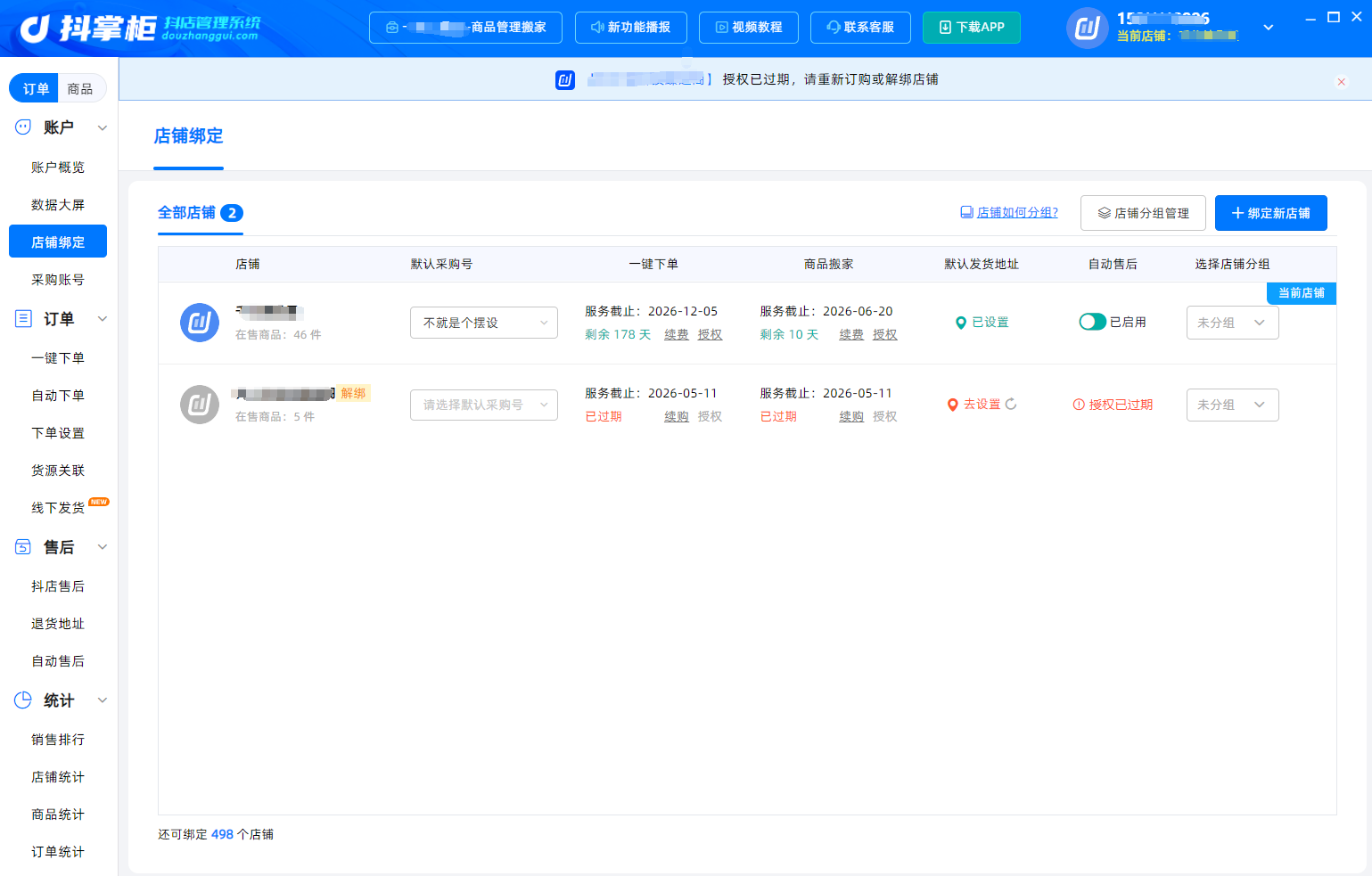Click 续费 under 剩余 178 天
This screenshot has height=876, width=1372.
coord(677,334)
